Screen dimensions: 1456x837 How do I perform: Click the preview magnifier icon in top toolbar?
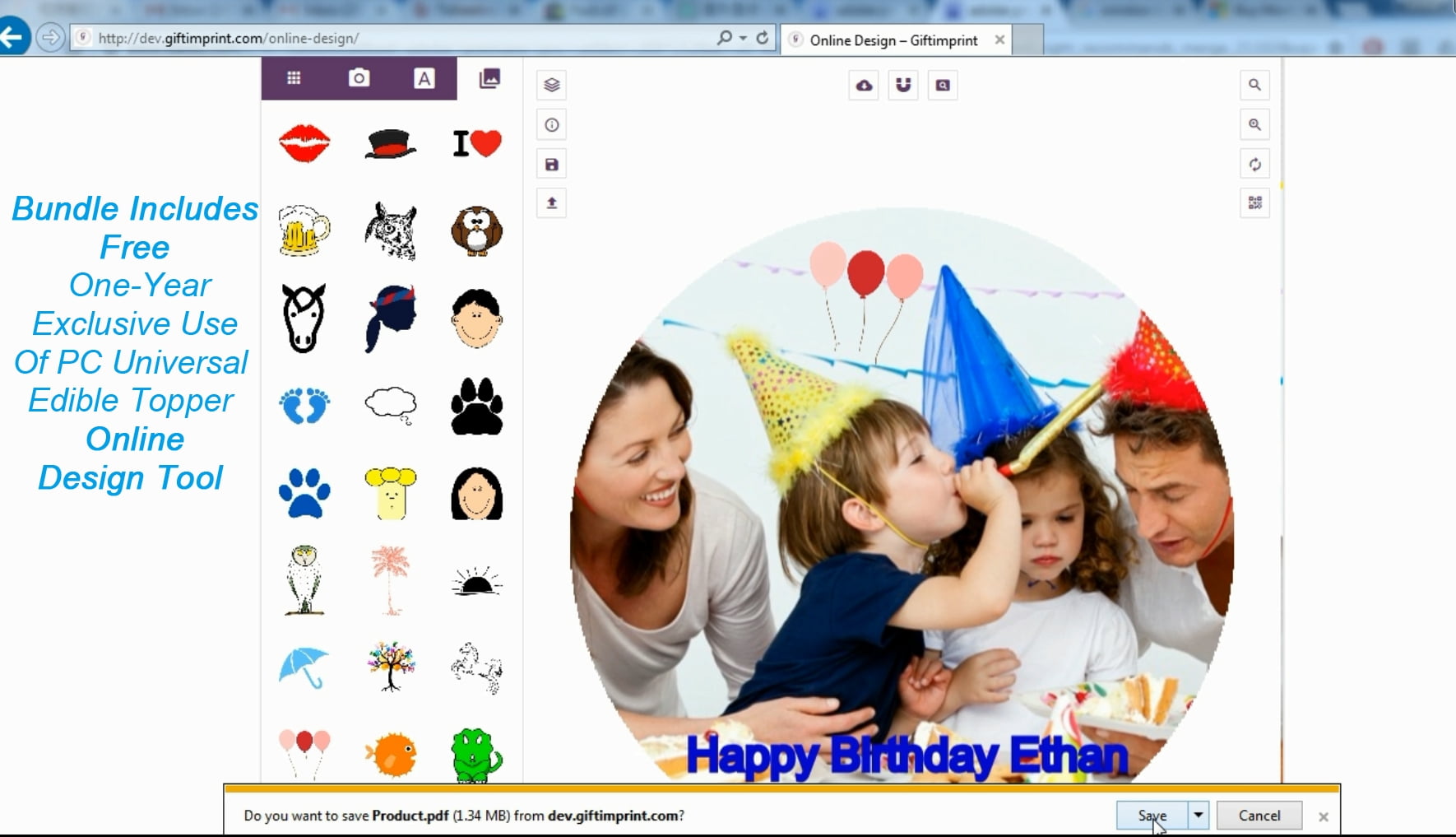pos(943,85)
